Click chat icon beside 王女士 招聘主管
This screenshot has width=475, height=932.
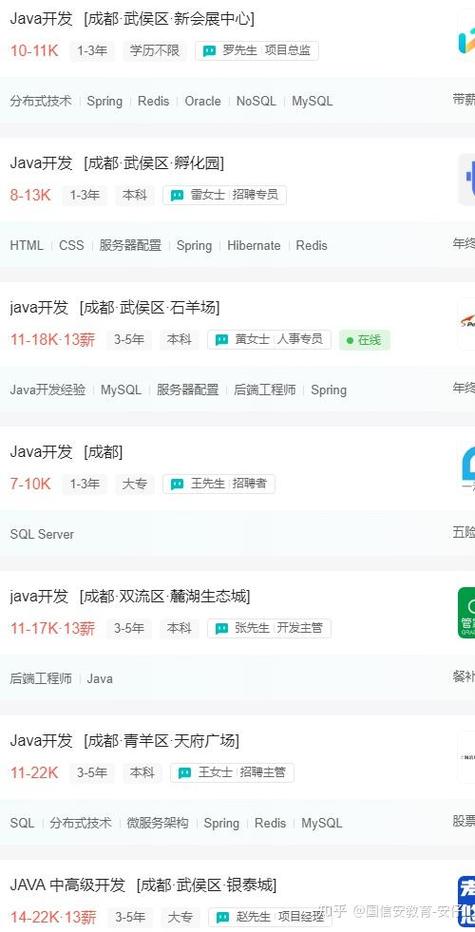tap(184, 773)
